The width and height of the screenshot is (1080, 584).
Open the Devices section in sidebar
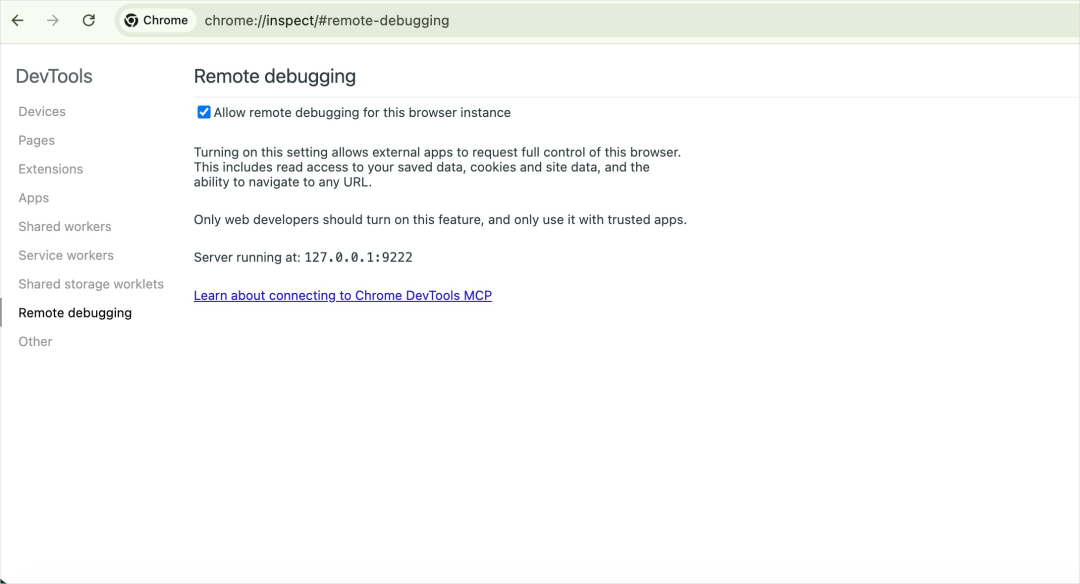42,112
